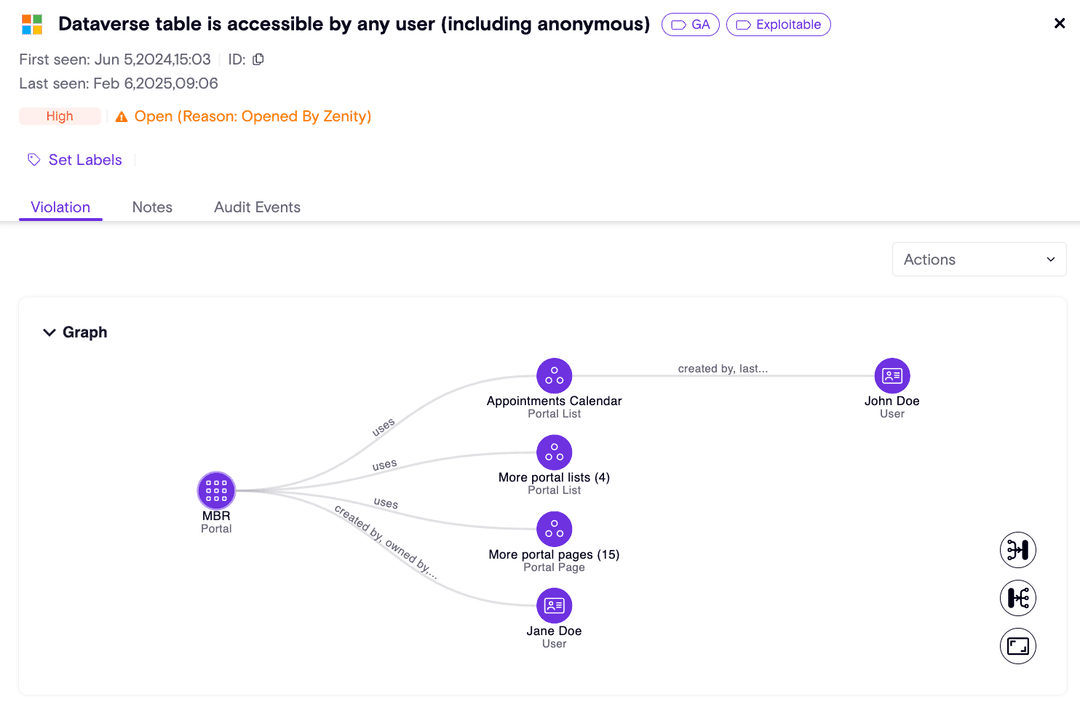Click the expand graph nodes icon button

click(x=1018, y=598)
